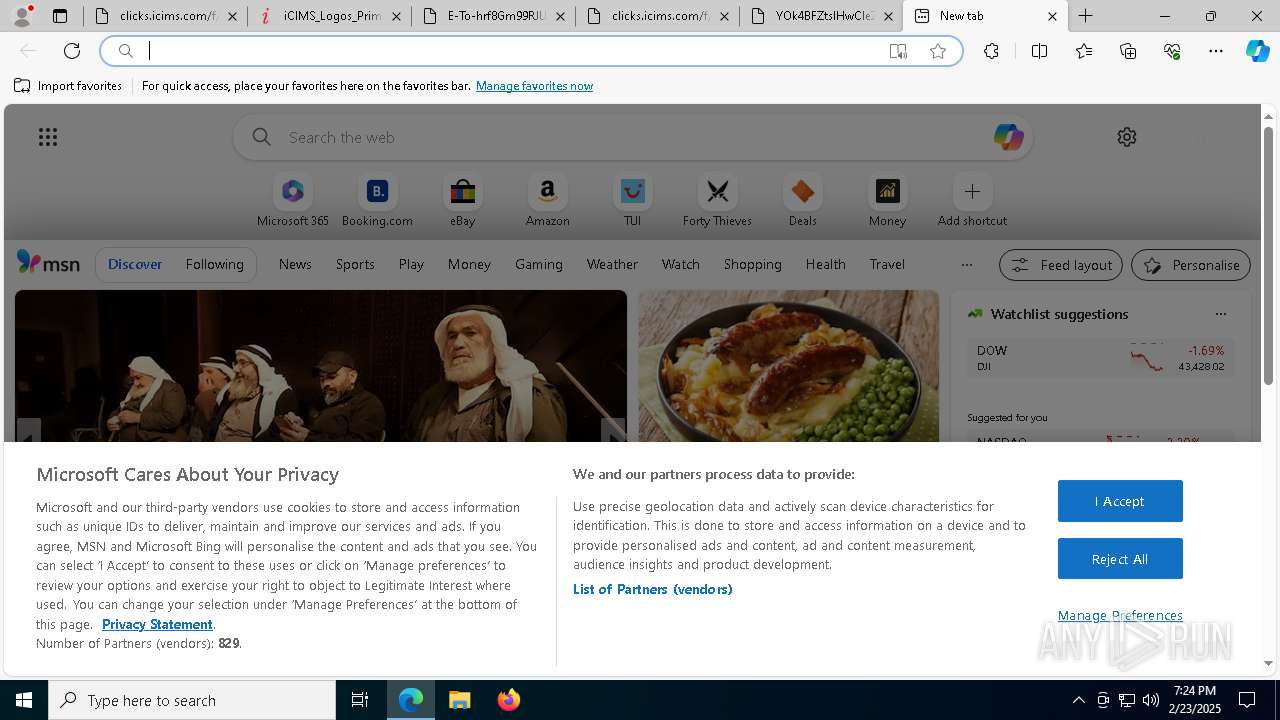Open Watchlist suggestions more options

coord(1220,314)
